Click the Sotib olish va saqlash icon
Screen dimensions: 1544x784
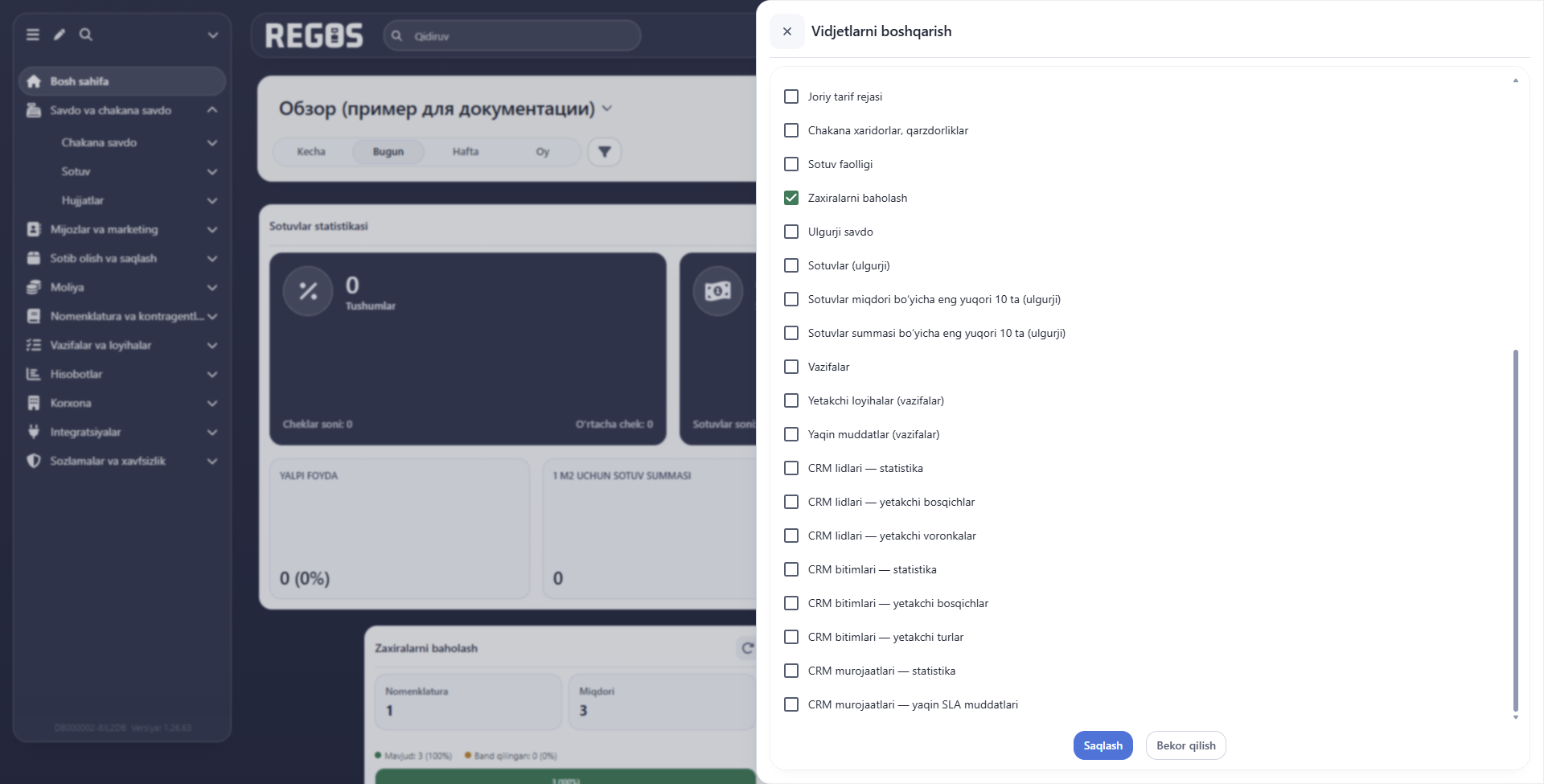point(34,258)
